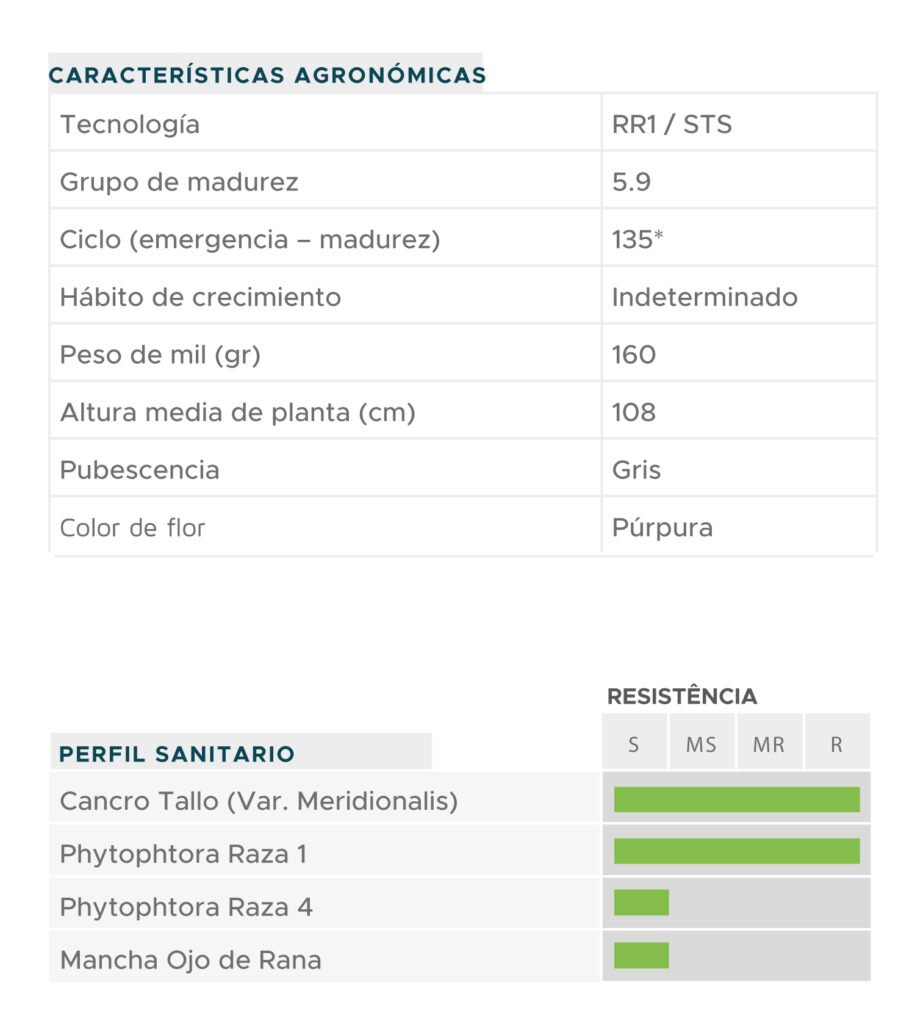Click the Gris pubescence value

(636, 470)
